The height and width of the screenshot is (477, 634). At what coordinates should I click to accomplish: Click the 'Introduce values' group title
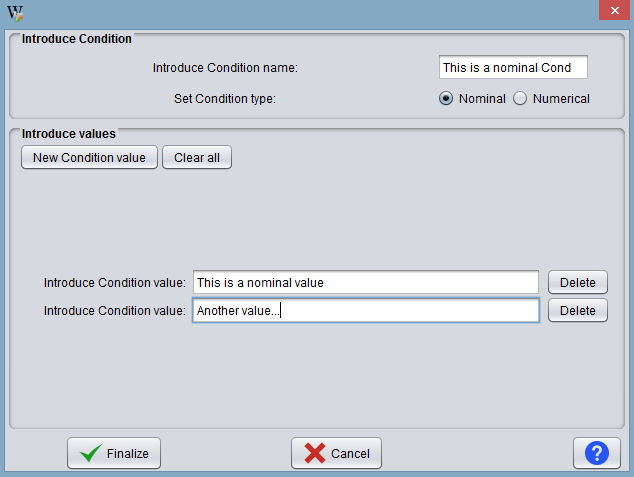click(69, 134)
